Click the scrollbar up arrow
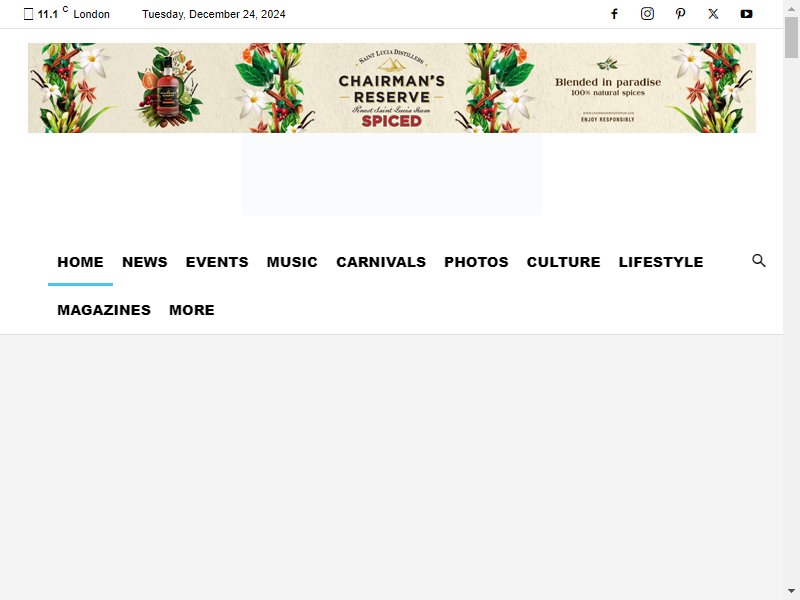 coord(791,8)
